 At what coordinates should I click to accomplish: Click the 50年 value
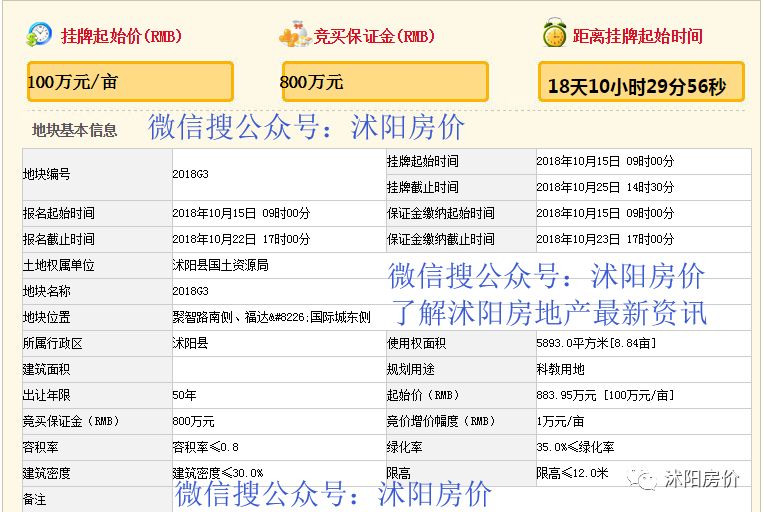click(x=185, y=396)
